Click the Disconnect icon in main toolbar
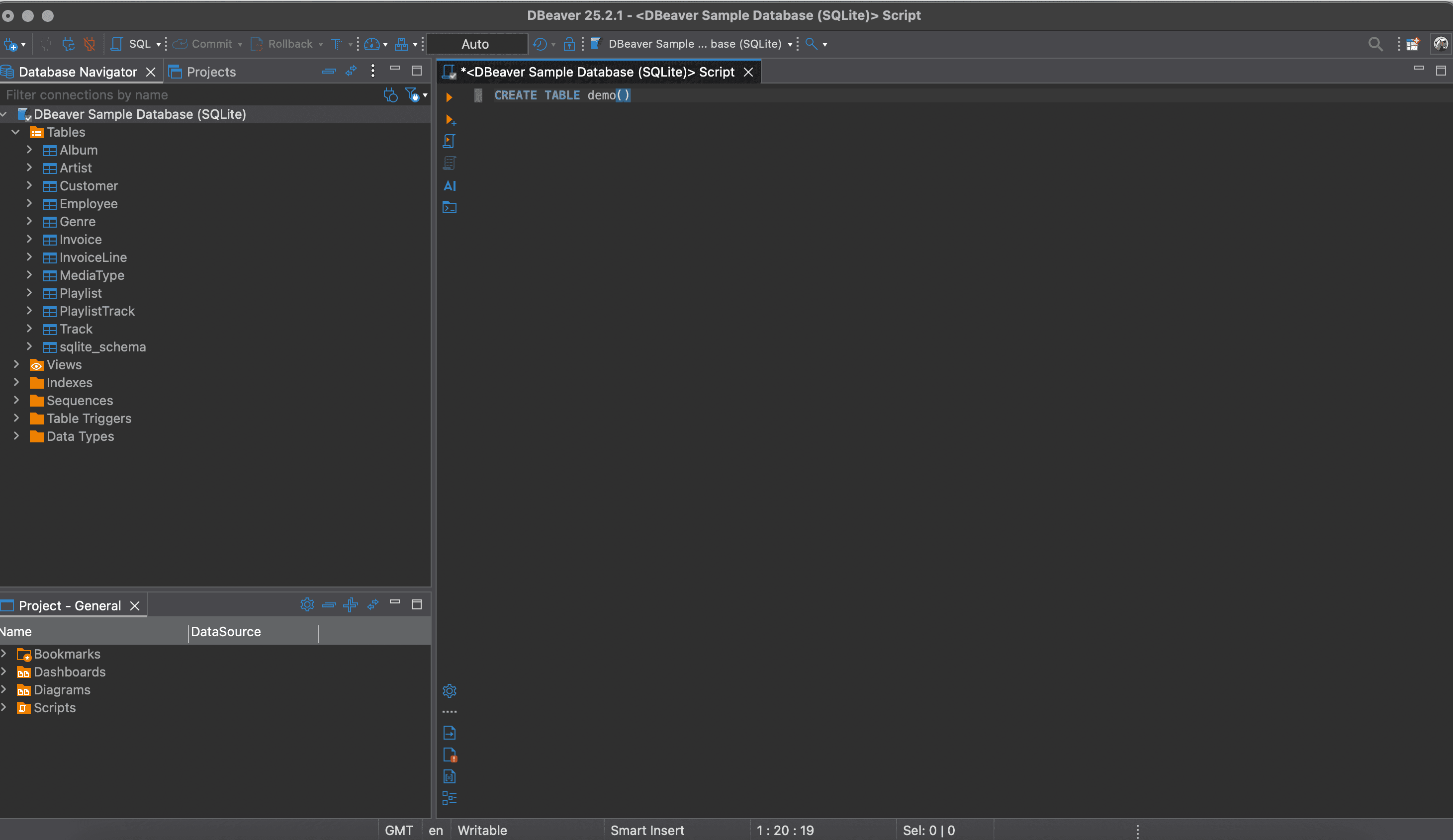This screenshot has width=1453, height=840. point(90,44)
